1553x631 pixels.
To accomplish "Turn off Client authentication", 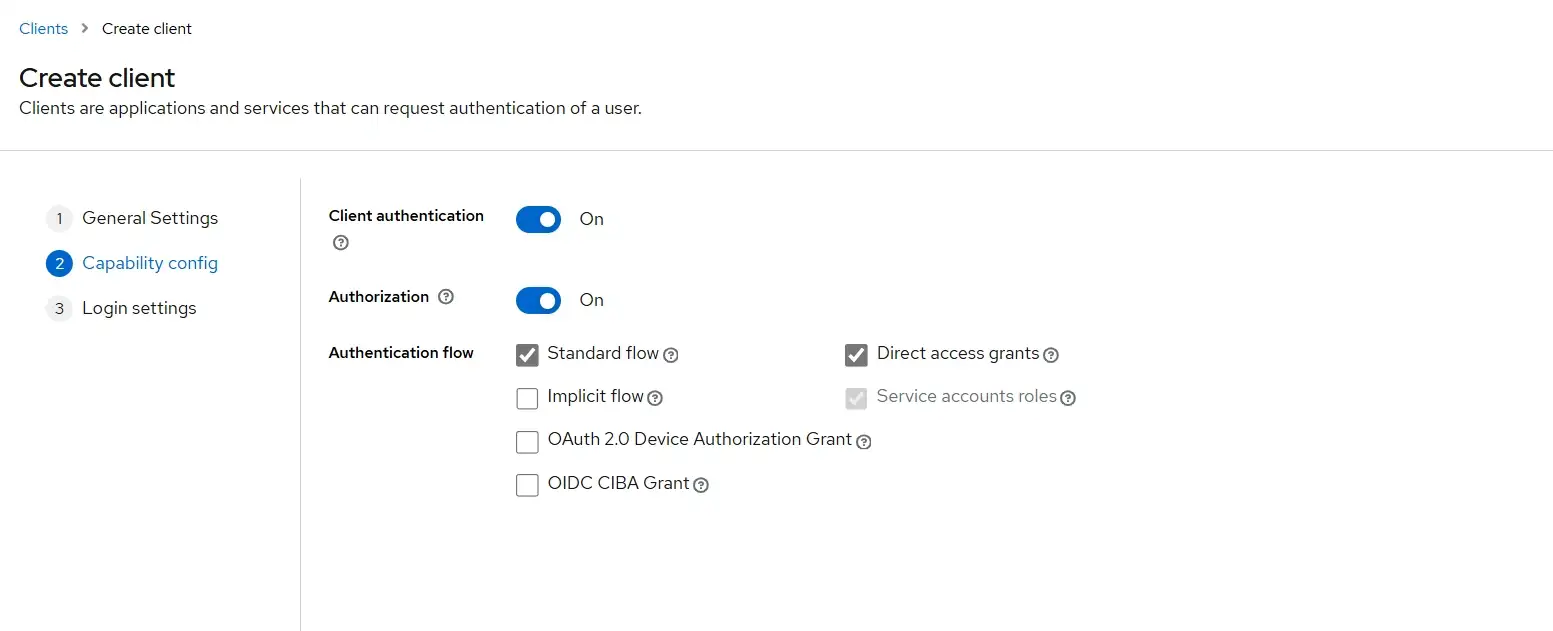I will pos(538,219).
